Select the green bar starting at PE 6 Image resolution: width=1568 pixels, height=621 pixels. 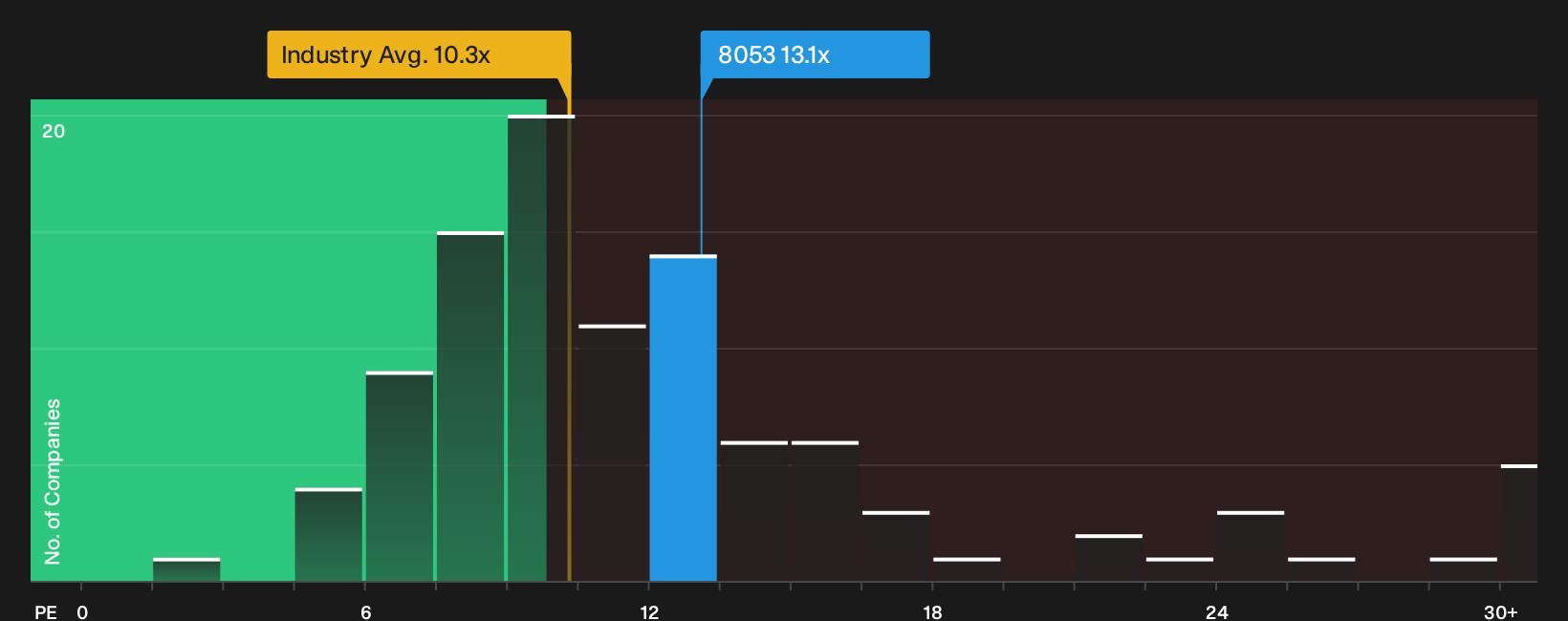tap(400, 477)
